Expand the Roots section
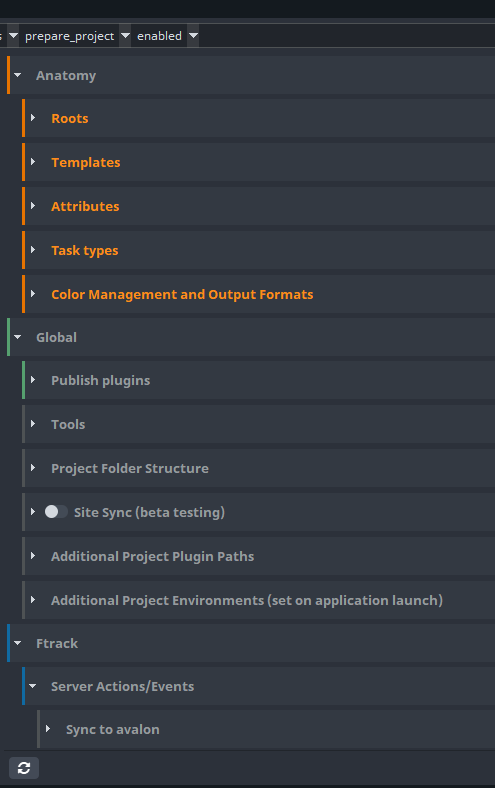The width and height of the screenshot is (495, 788). pyautogui.click(x=33, y=118)
